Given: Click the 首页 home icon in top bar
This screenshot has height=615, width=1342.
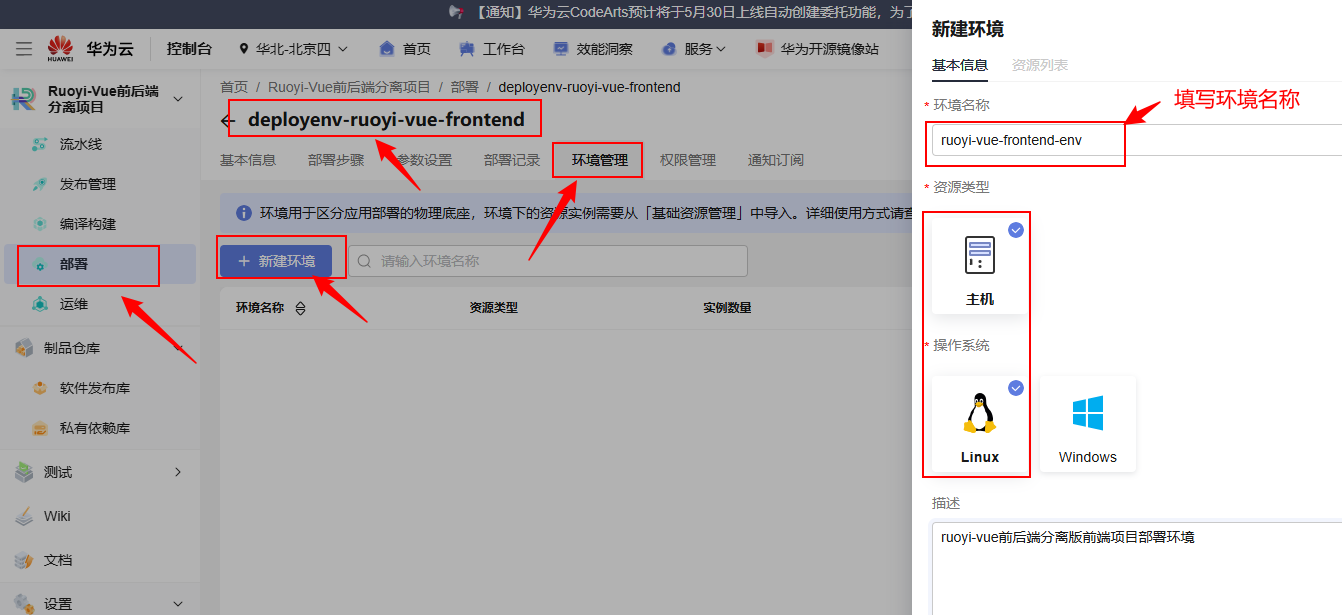Looking at the screenshot, I should tap(387, 48).
